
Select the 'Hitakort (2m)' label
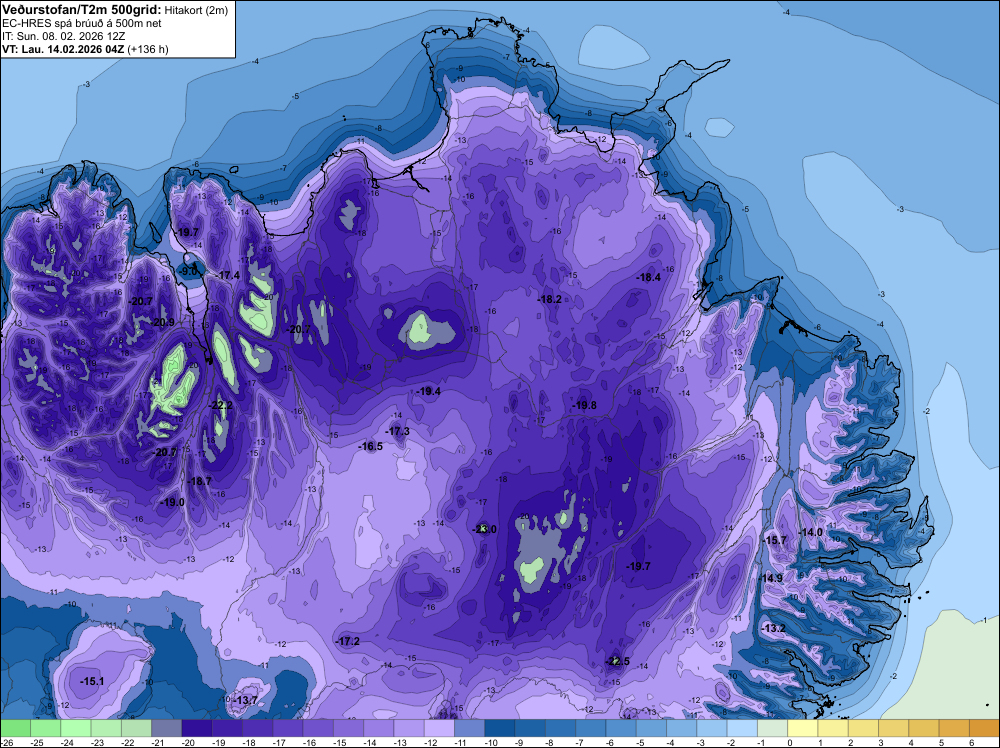[x=196, y=10]
